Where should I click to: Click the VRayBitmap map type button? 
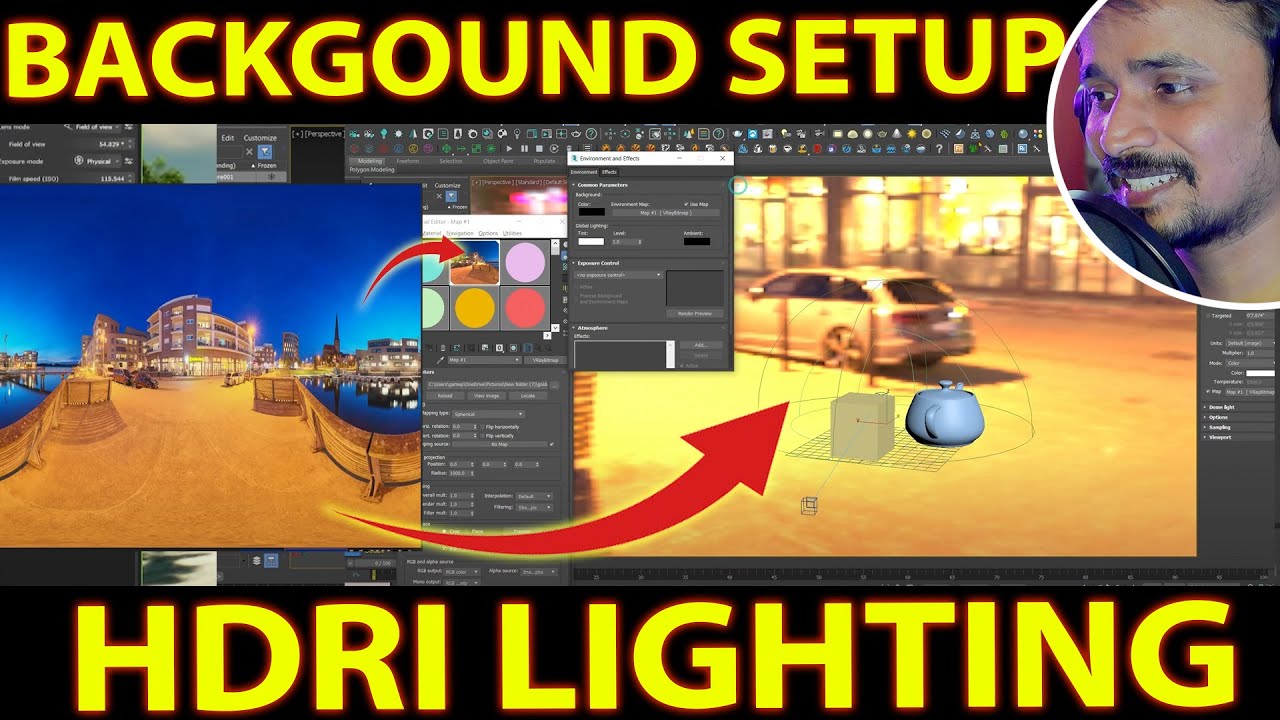545,360
